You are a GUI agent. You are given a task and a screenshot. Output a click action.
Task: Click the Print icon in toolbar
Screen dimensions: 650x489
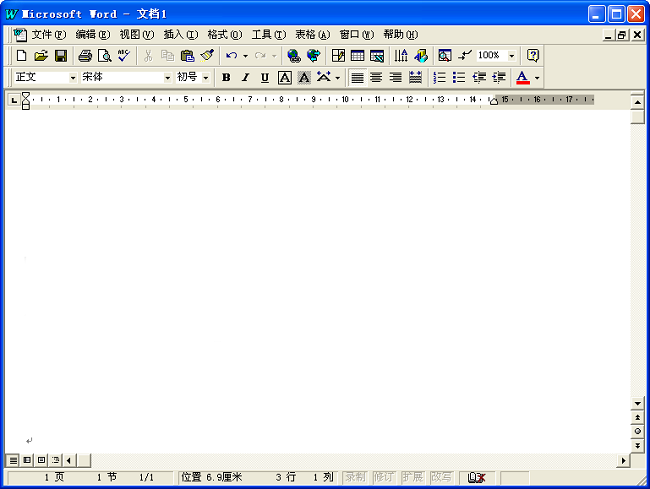85,56
